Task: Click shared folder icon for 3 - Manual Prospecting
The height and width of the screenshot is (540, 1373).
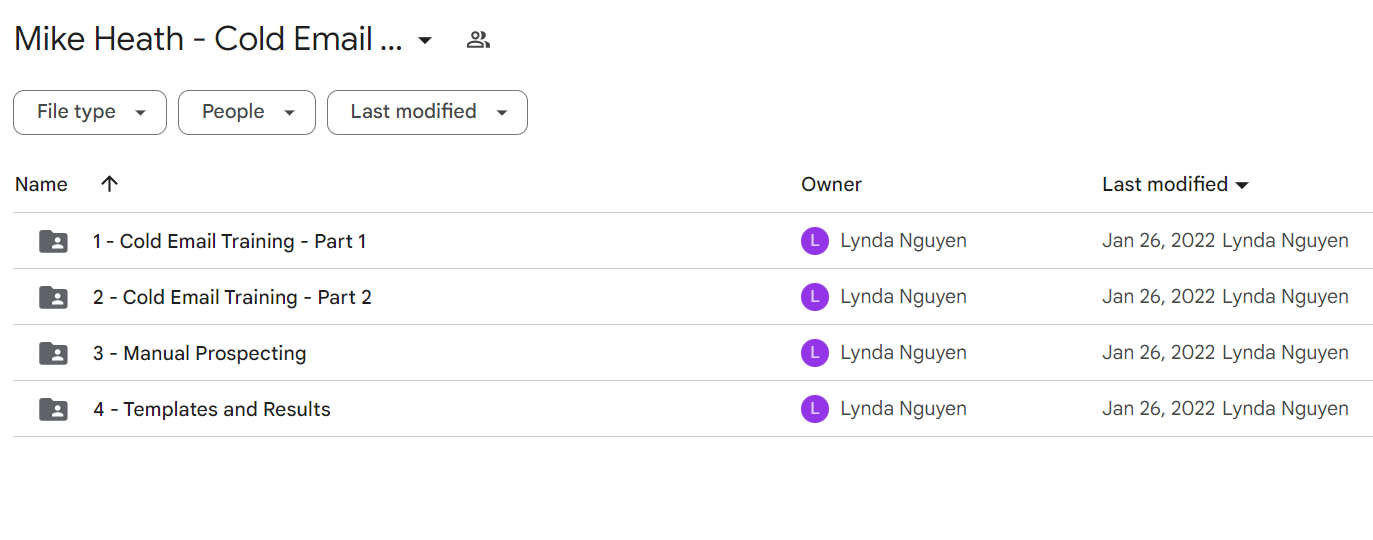Action: tap(53, 353)
